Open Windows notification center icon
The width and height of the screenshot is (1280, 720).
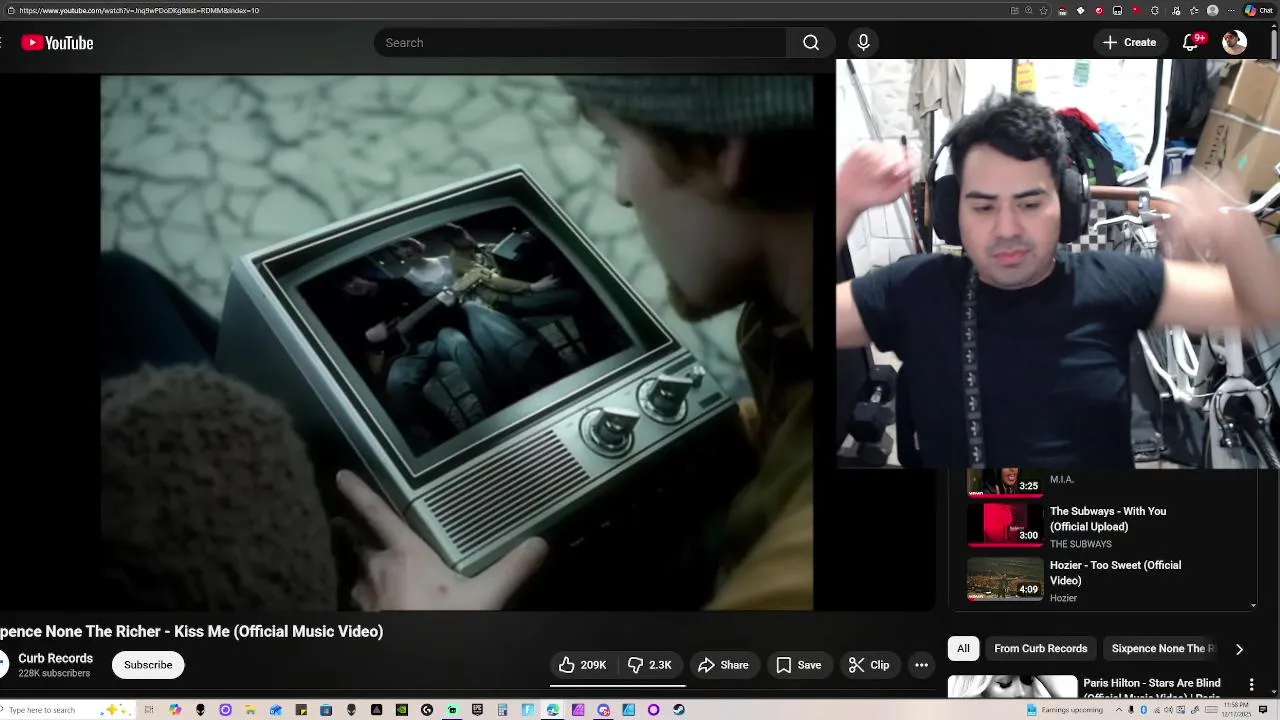coord(1262,709)
